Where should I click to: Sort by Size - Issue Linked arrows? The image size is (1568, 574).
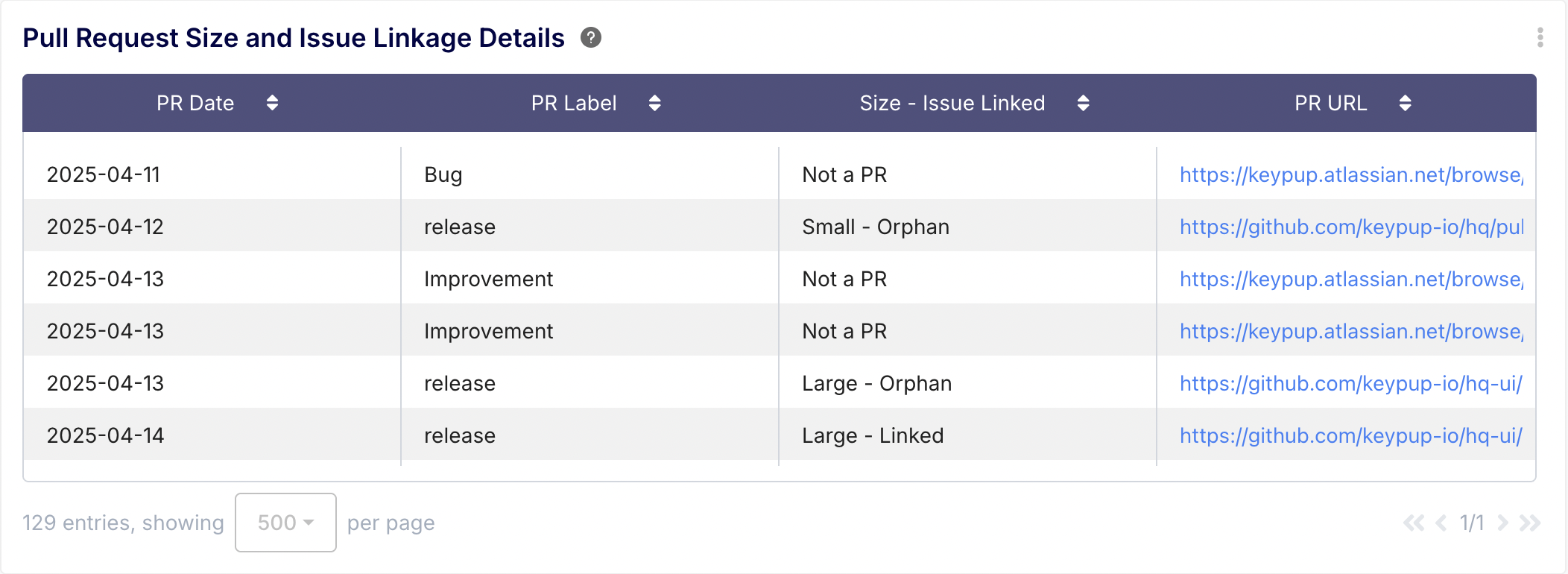click(x=1084, y=103)
